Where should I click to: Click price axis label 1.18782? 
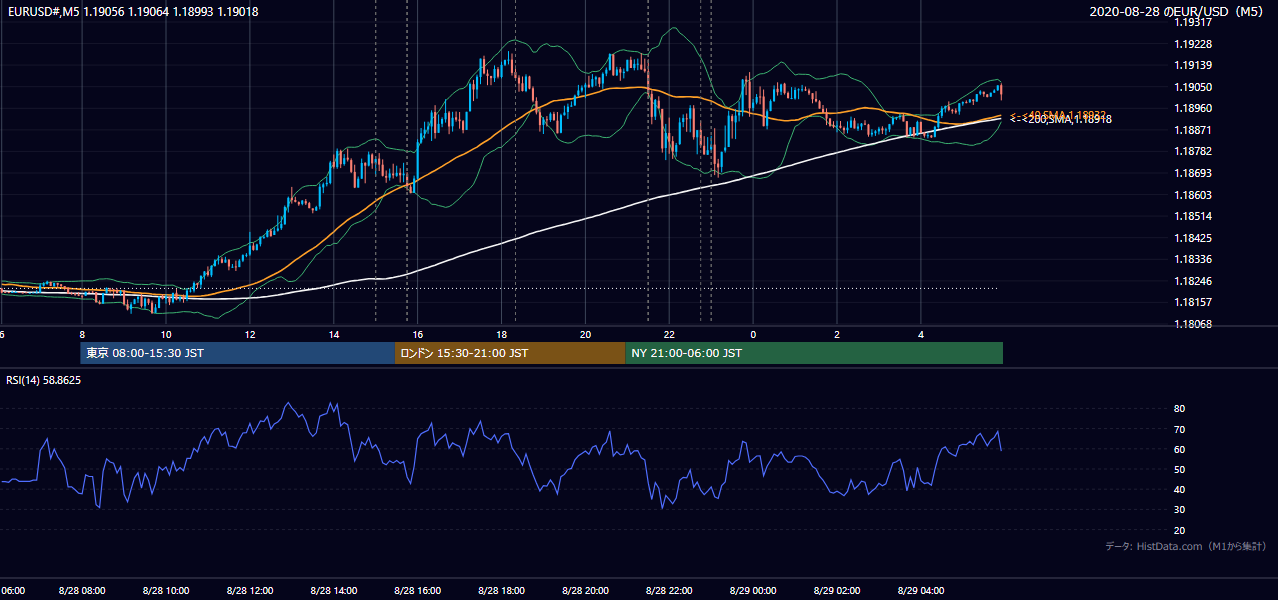(1192, 151)
